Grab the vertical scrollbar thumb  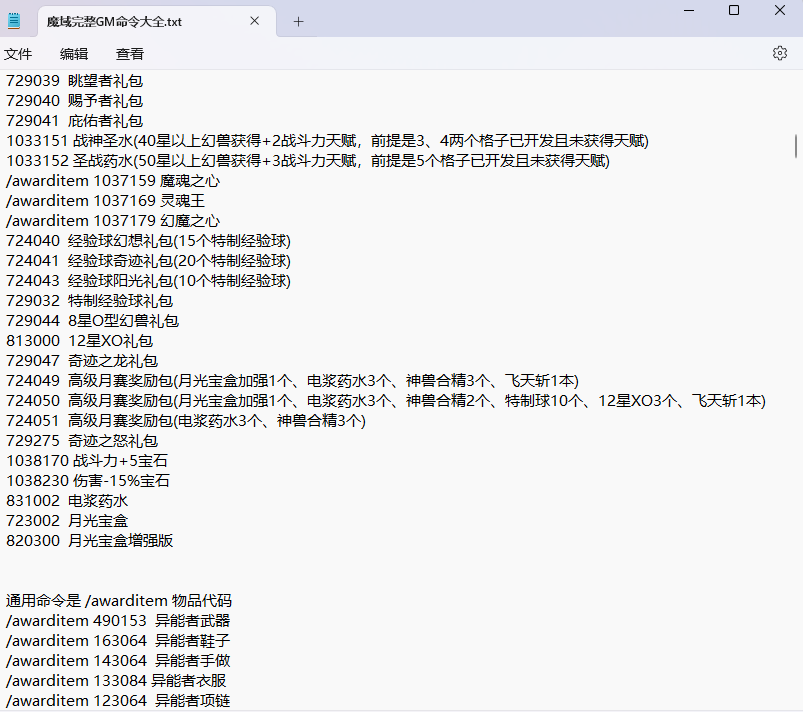[796, 146]
